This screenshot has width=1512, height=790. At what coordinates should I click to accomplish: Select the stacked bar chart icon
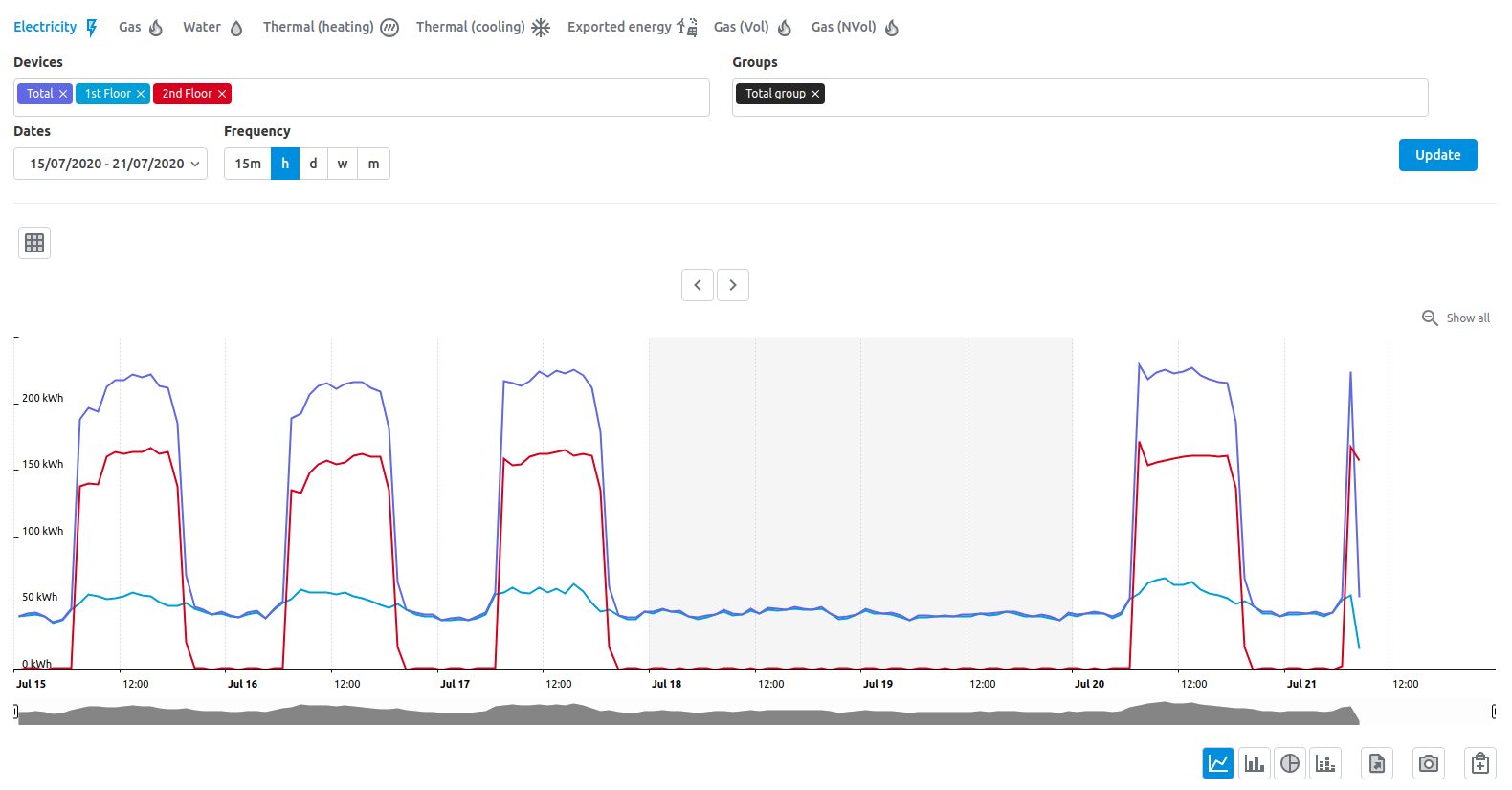pyautogui.click(x=1325, y=763)
